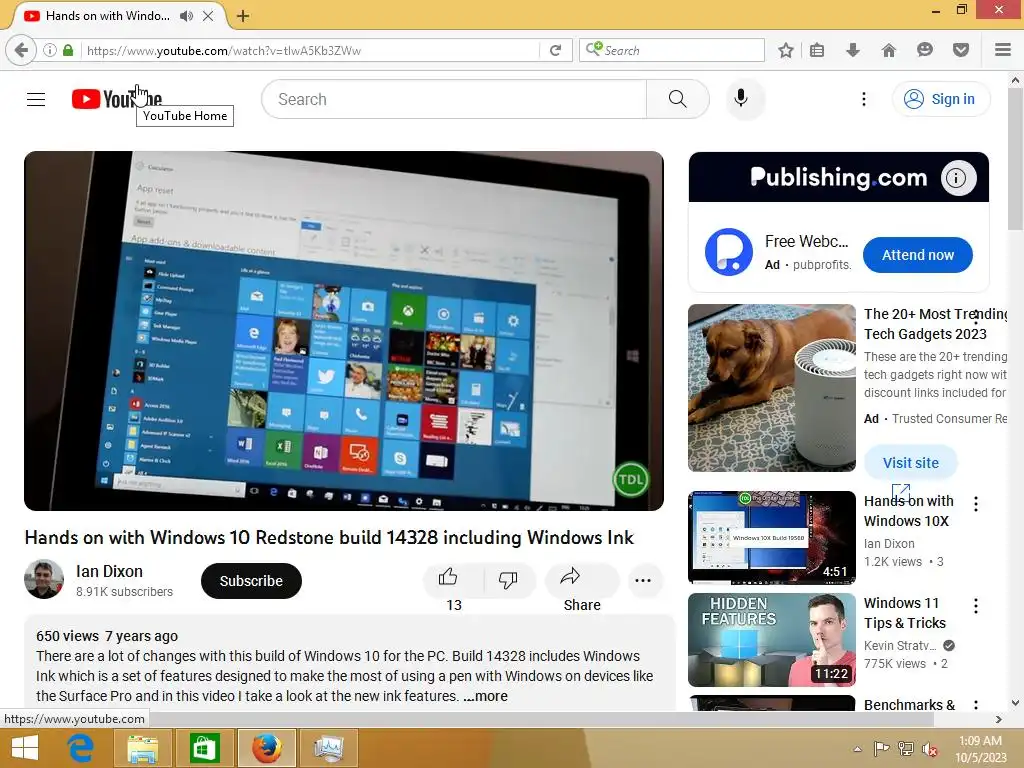Open the Publishing.com ad logo icon
Screen dimensions: 1024x768
729,252
